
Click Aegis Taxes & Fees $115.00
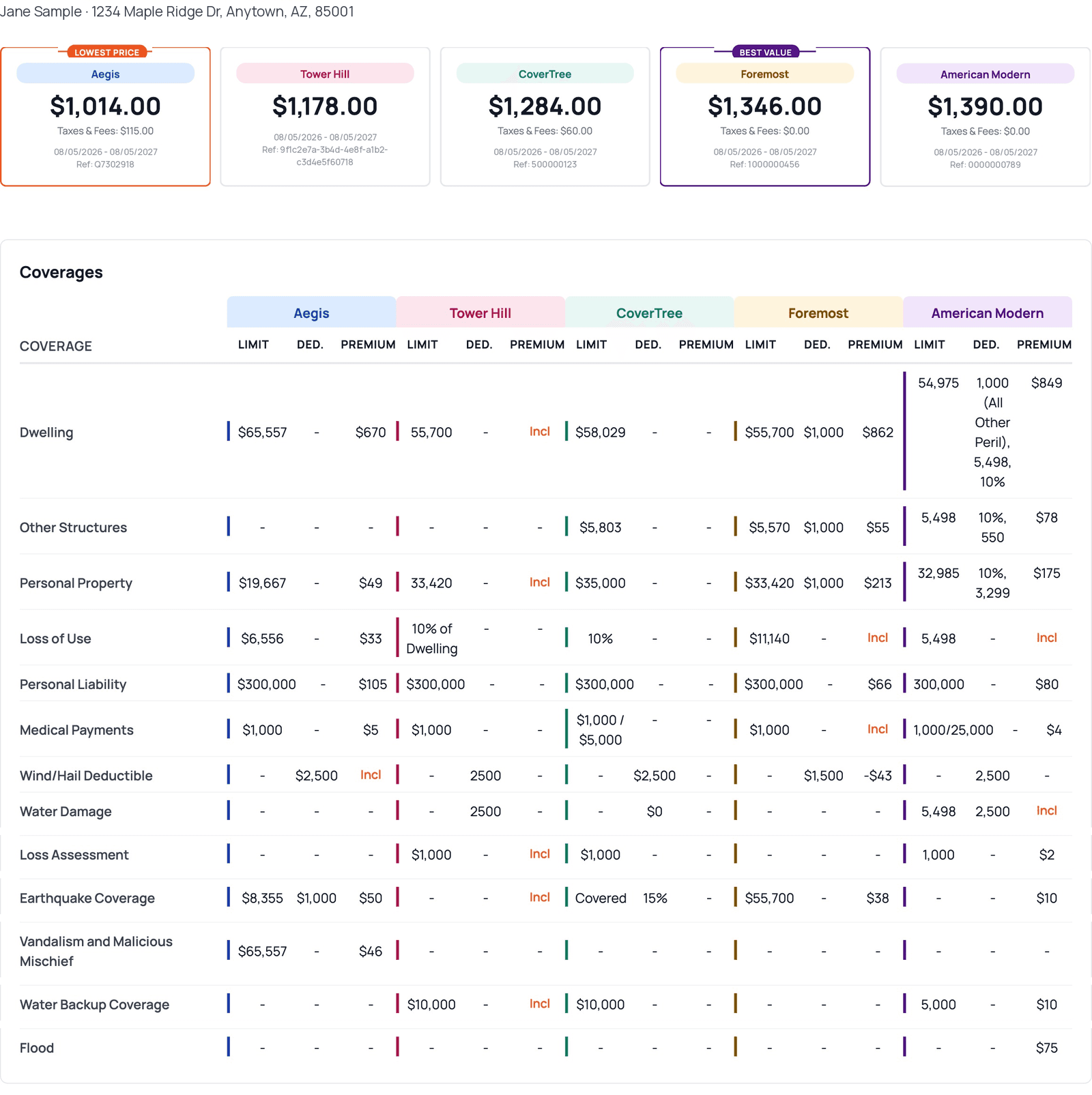(105, 131)
